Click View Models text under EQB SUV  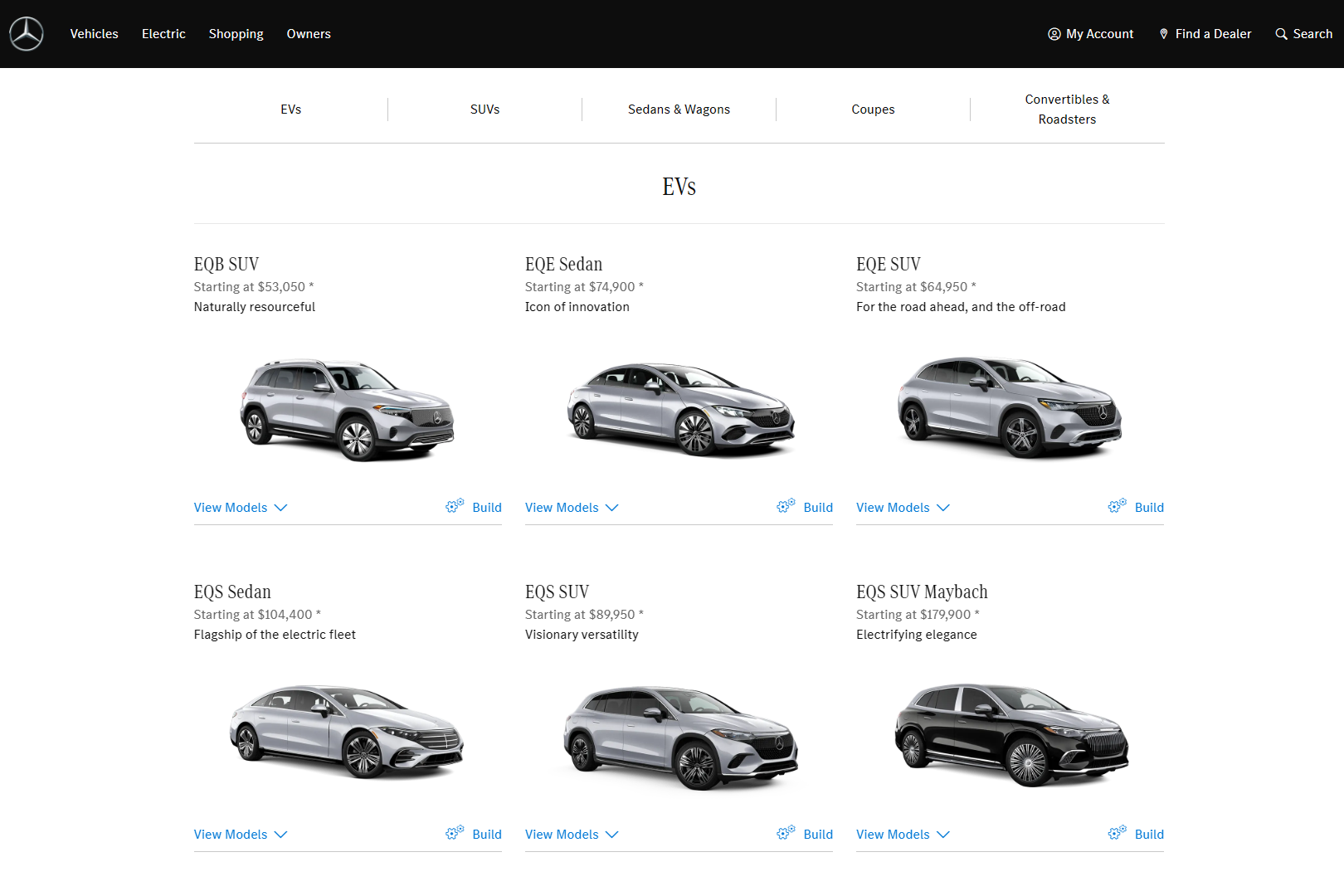point(231,508)
